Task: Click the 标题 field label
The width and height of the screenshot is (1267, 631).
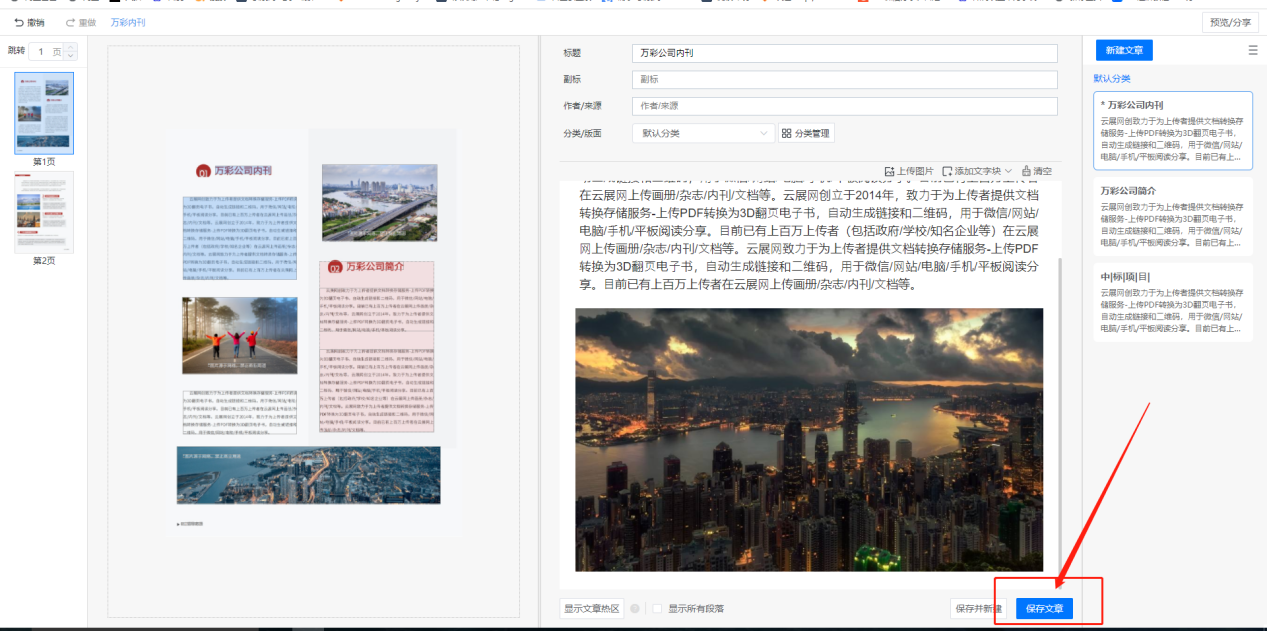Action: [x=572, y=53]
